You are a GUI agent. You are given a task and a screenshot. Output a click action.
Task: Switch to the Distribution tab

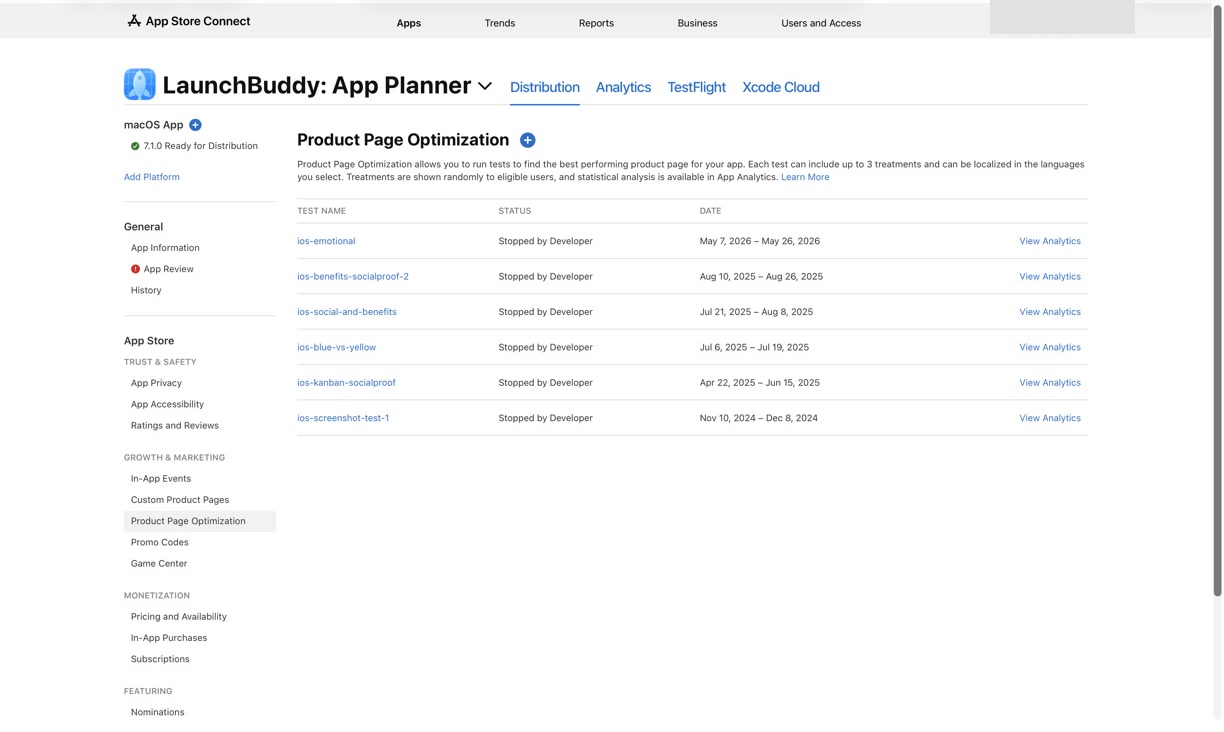[x=545, y=87]
